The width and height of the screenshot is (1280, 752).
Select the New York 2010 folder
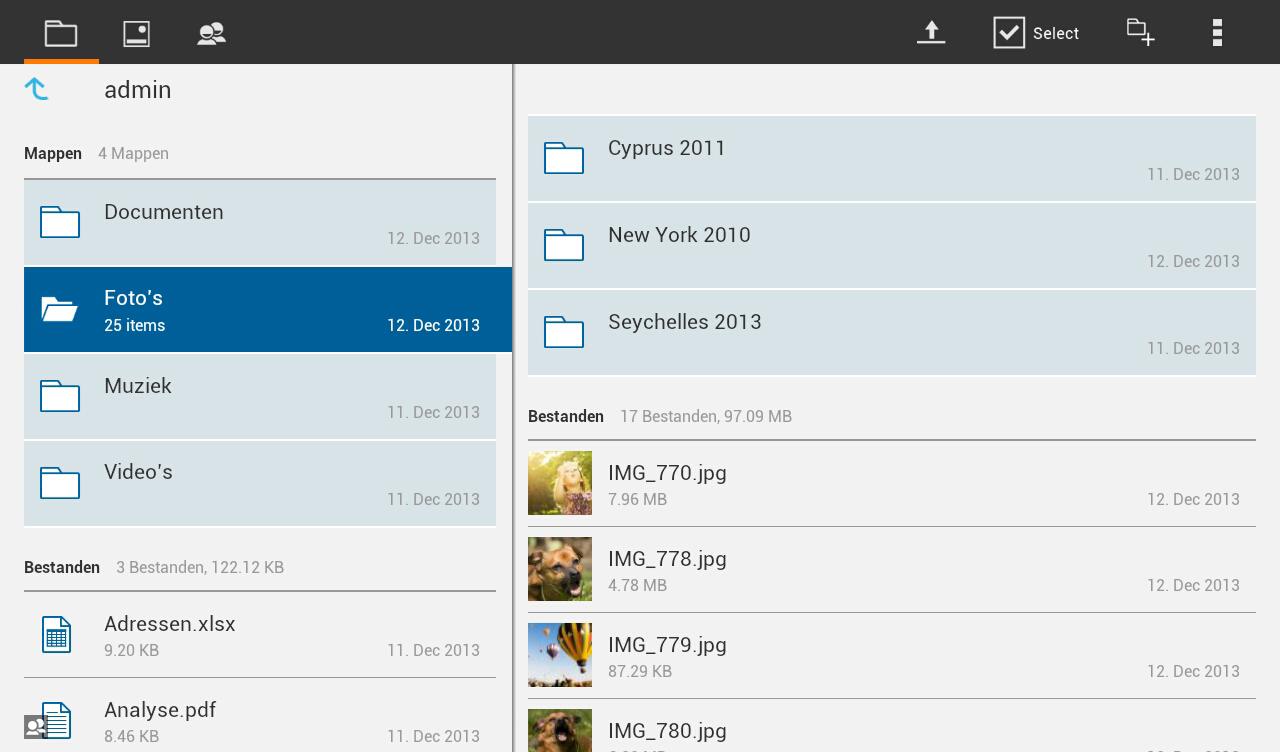(890, 246)
